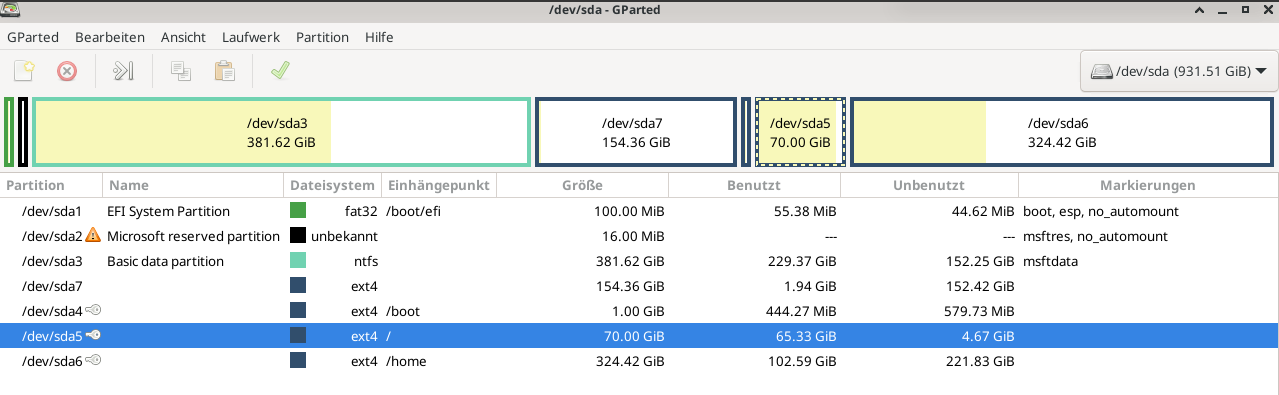Image resolution: width=1279 pixels, height=395 pixels.
Task: Click the EFI System Partition name
Action: (x=168, y=211)
